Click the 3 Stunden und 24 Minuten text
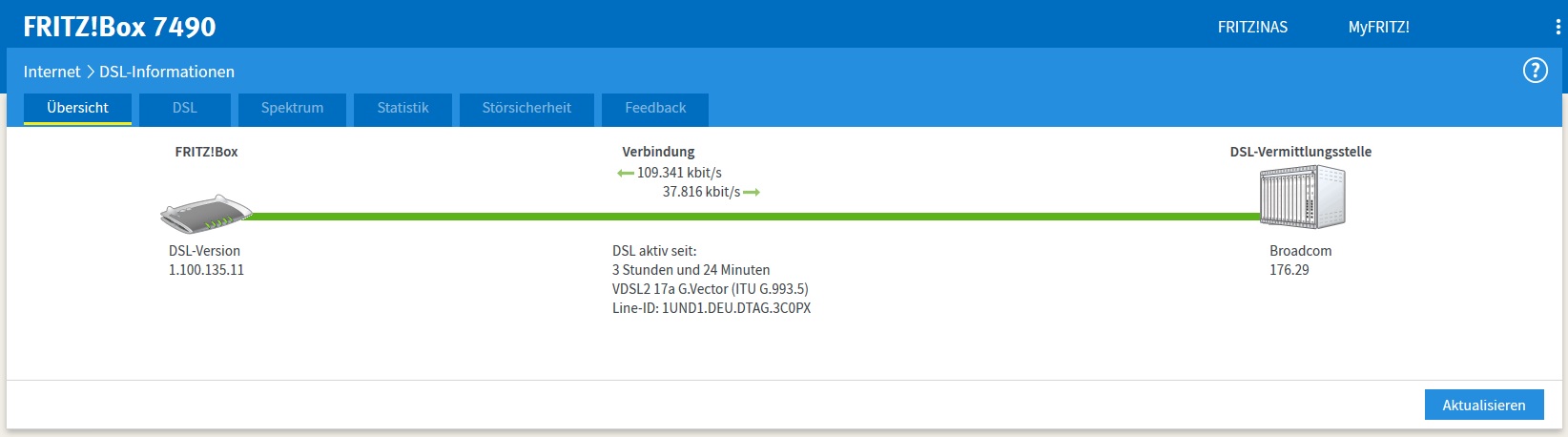The image size is (1568, 437). click(691, 270)
